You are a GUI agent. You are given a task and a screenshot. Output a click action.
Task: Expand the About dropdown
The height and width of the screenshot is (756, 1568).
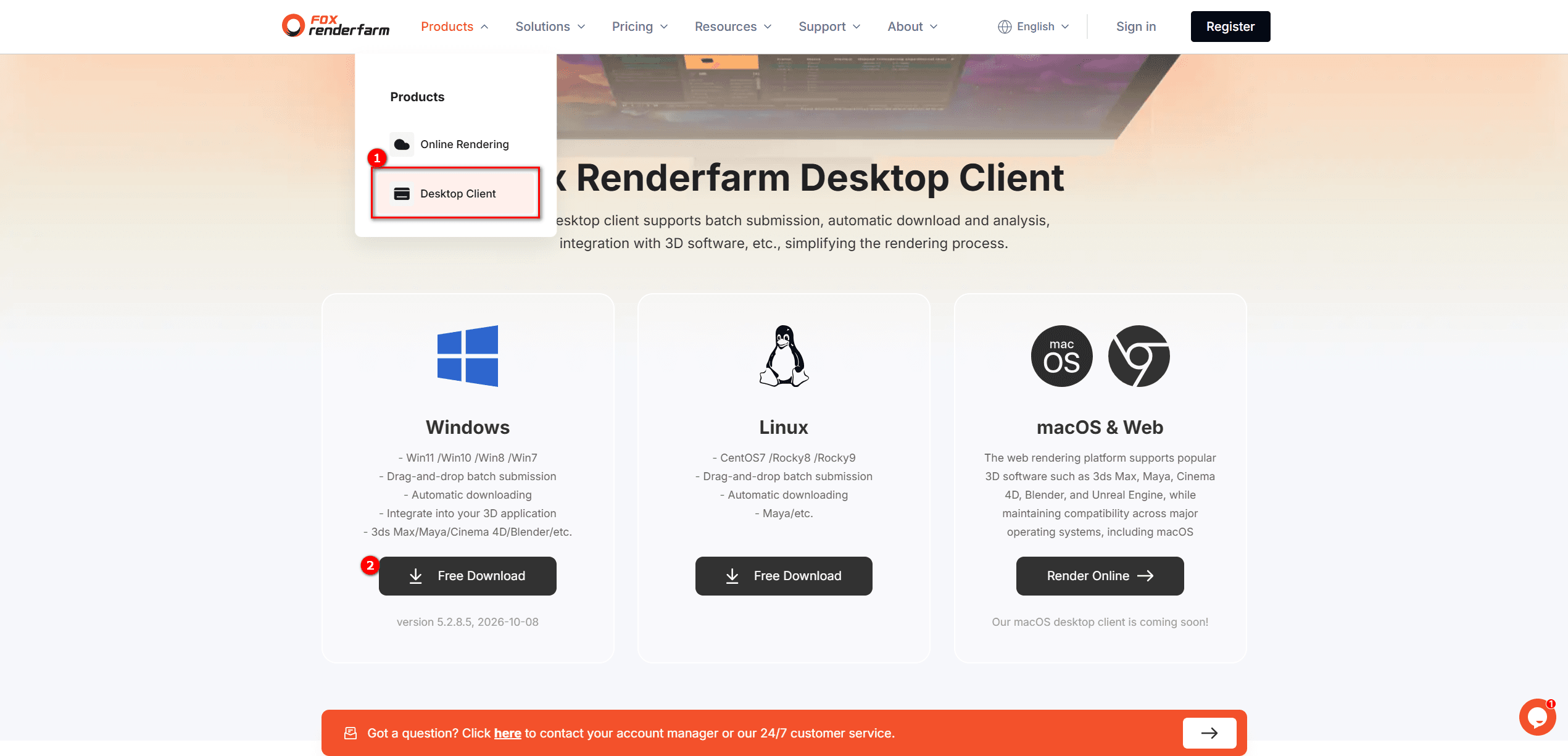coord(912,27)
